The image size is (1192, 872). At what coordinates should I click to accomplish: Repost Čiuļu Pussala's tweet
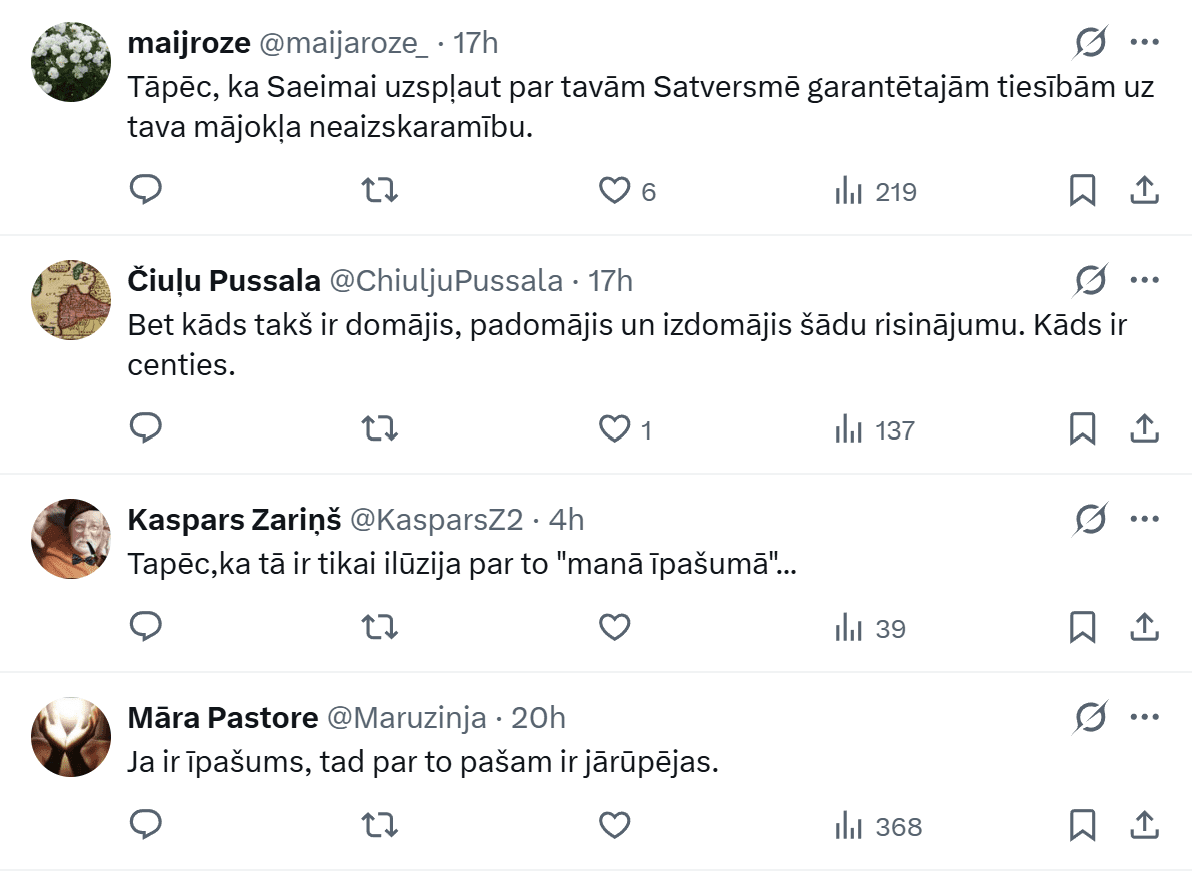[x=379, y=429]
